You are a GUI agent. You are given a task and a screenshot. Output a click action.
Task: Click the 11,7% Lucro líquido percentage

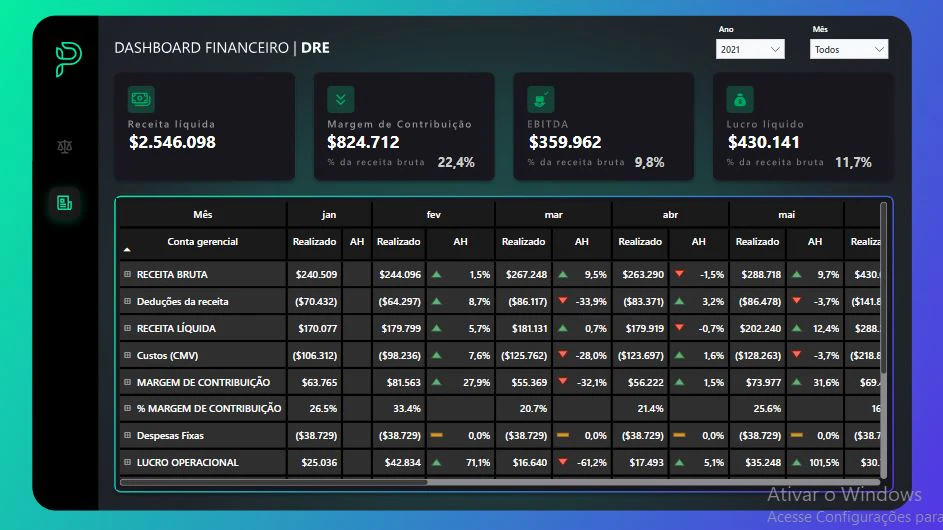[853, 162]
